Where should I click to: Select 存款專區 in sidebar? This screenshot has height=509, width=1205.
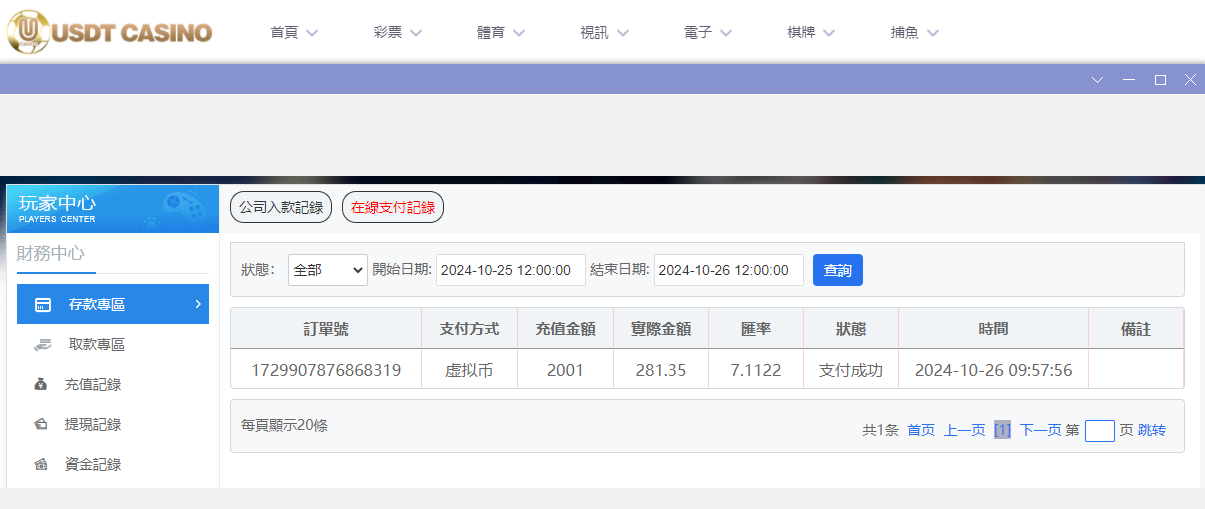coord(113,304)
